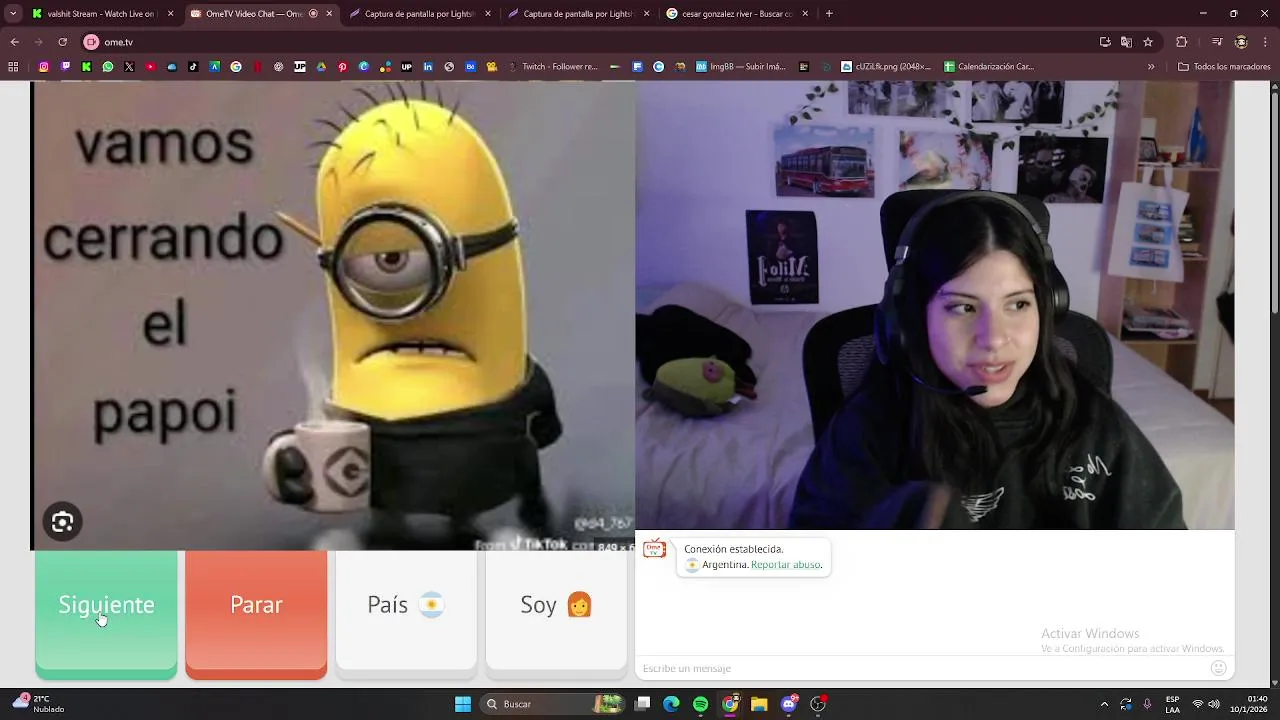Open the Kick bookmark icon
The height and width of the screenshot is (720, 1280).
86,67
